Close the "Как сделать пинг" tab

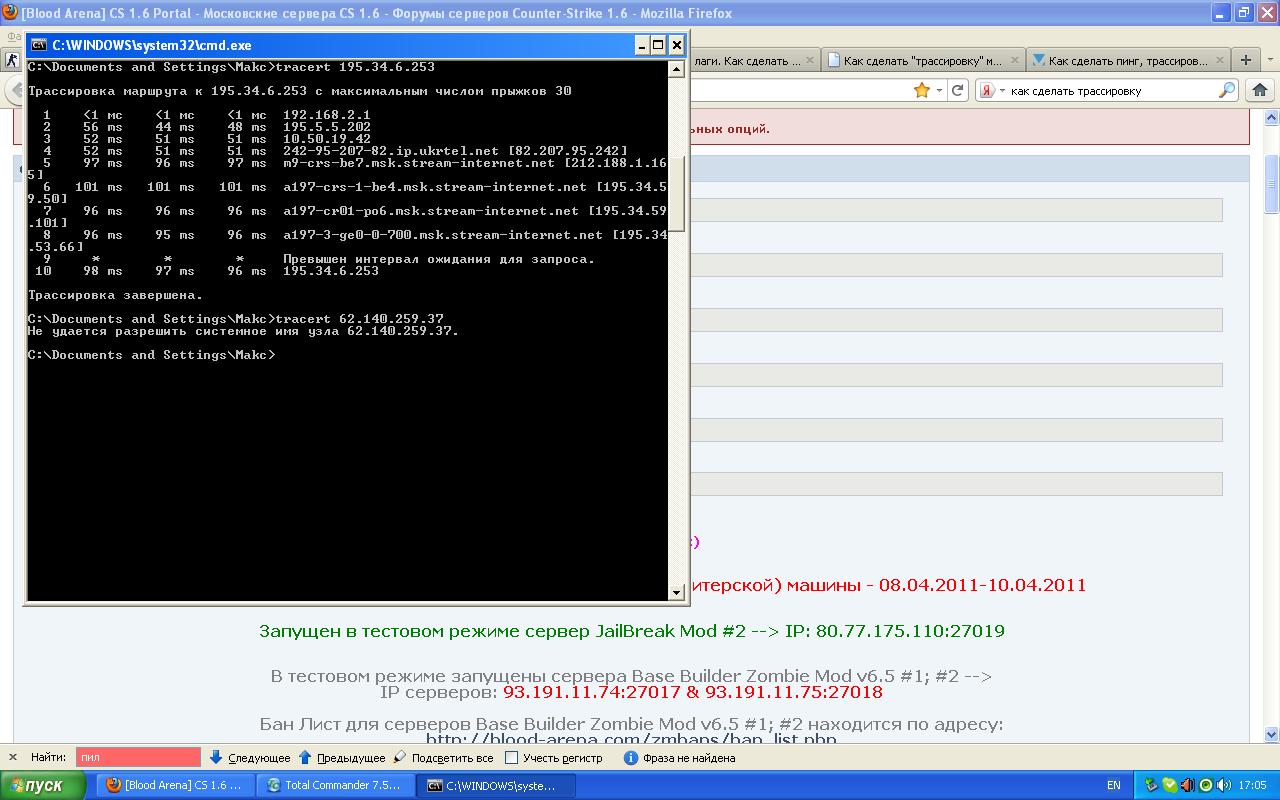[1218, 60]
